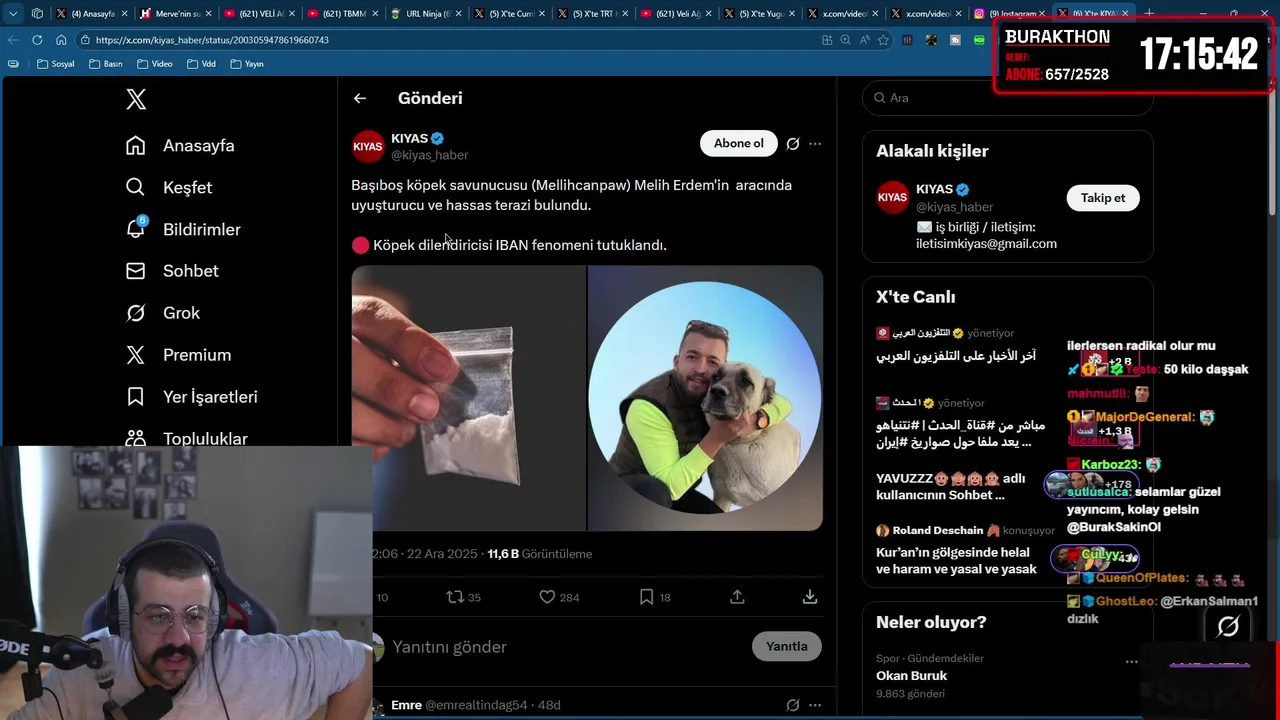Click the X logo in the sidebar
The image size is (1280, 720).
(x=136, y=99)
